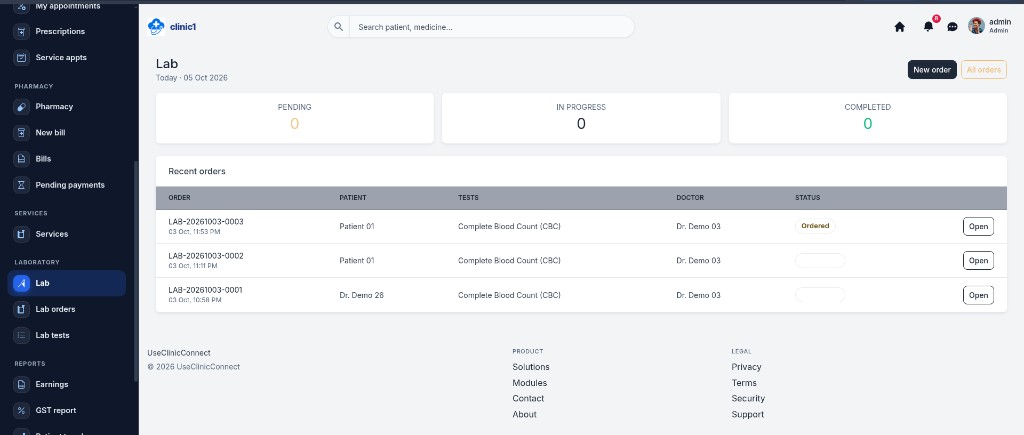Screen dimensions: 1024x435
Task: Click the sidebar vertical scrollbar
Action: click(x=136, y=271)
